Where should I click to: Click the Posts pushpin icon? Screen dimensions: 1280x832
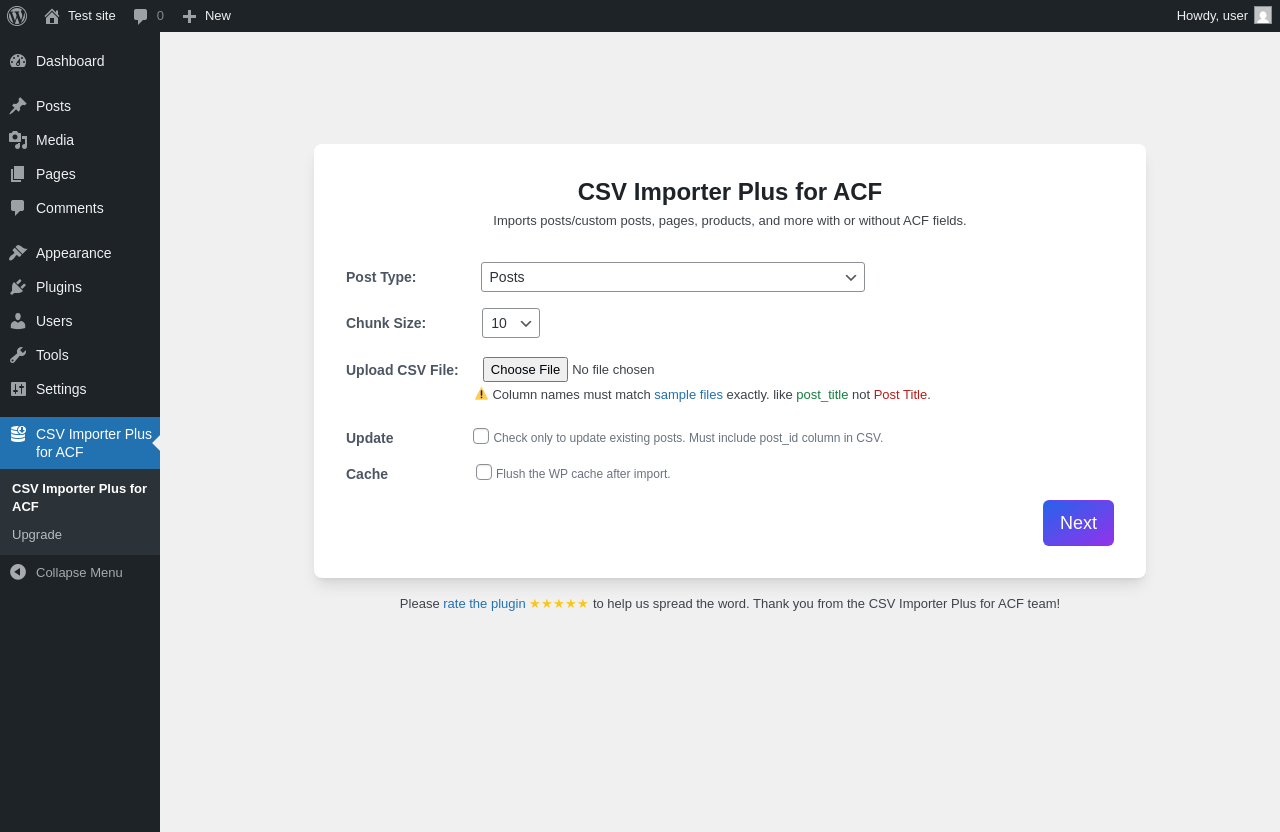click(18, 106)
